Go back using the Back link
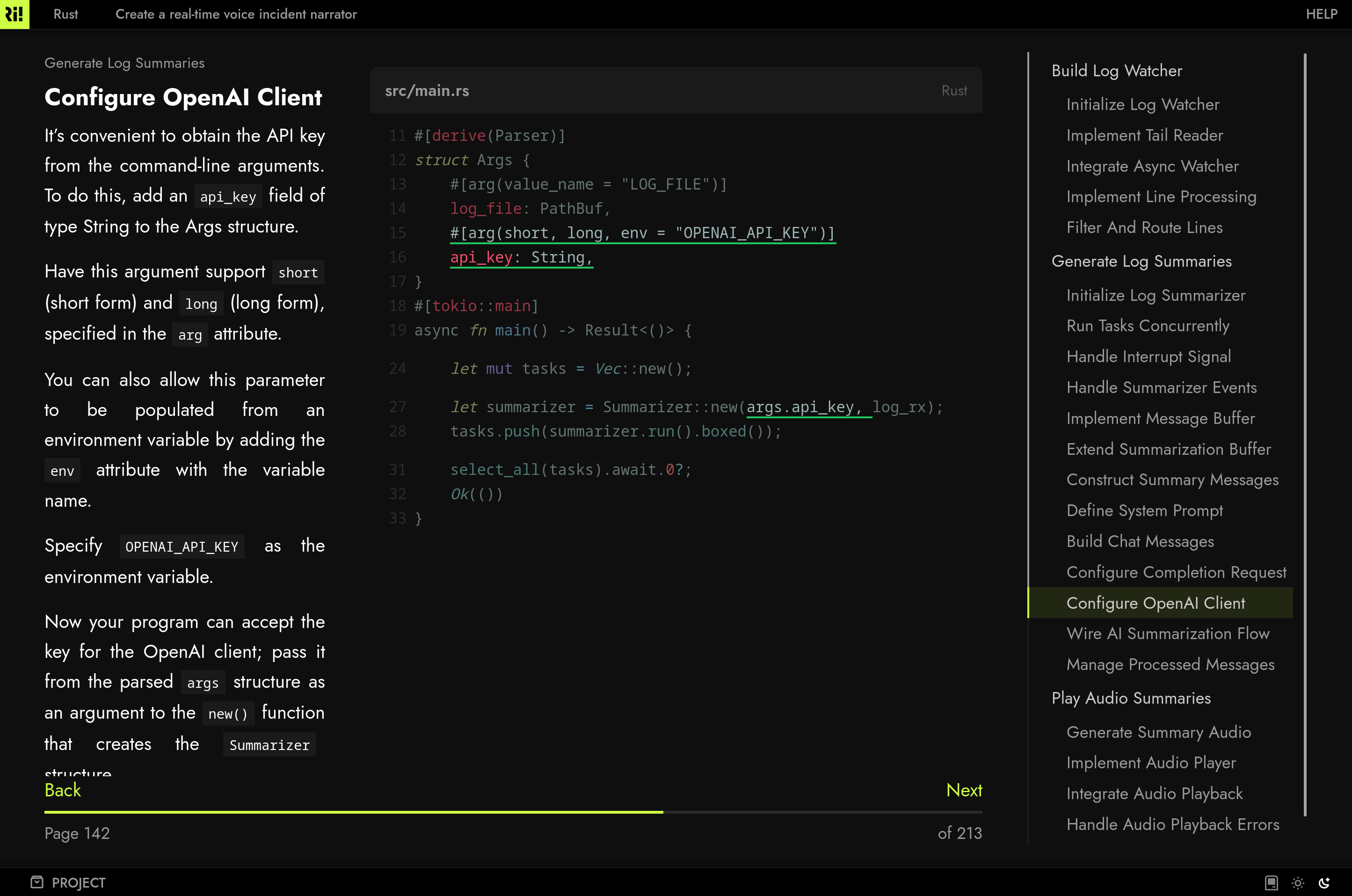 [x=63, y=790]
